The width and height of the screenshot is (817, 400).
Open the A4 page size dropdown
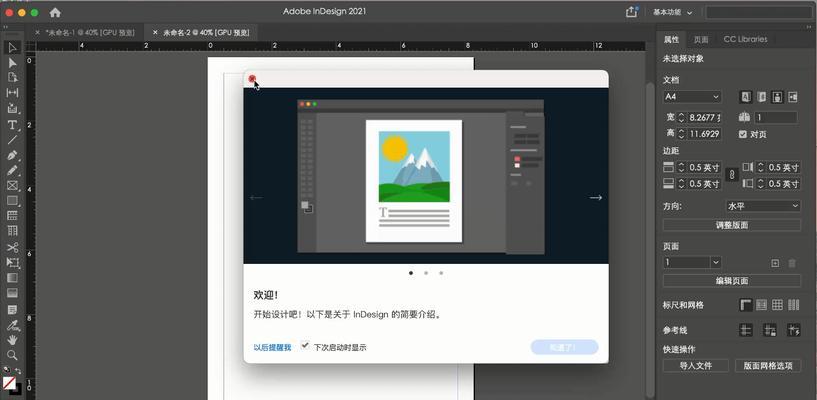pos(692,97)
